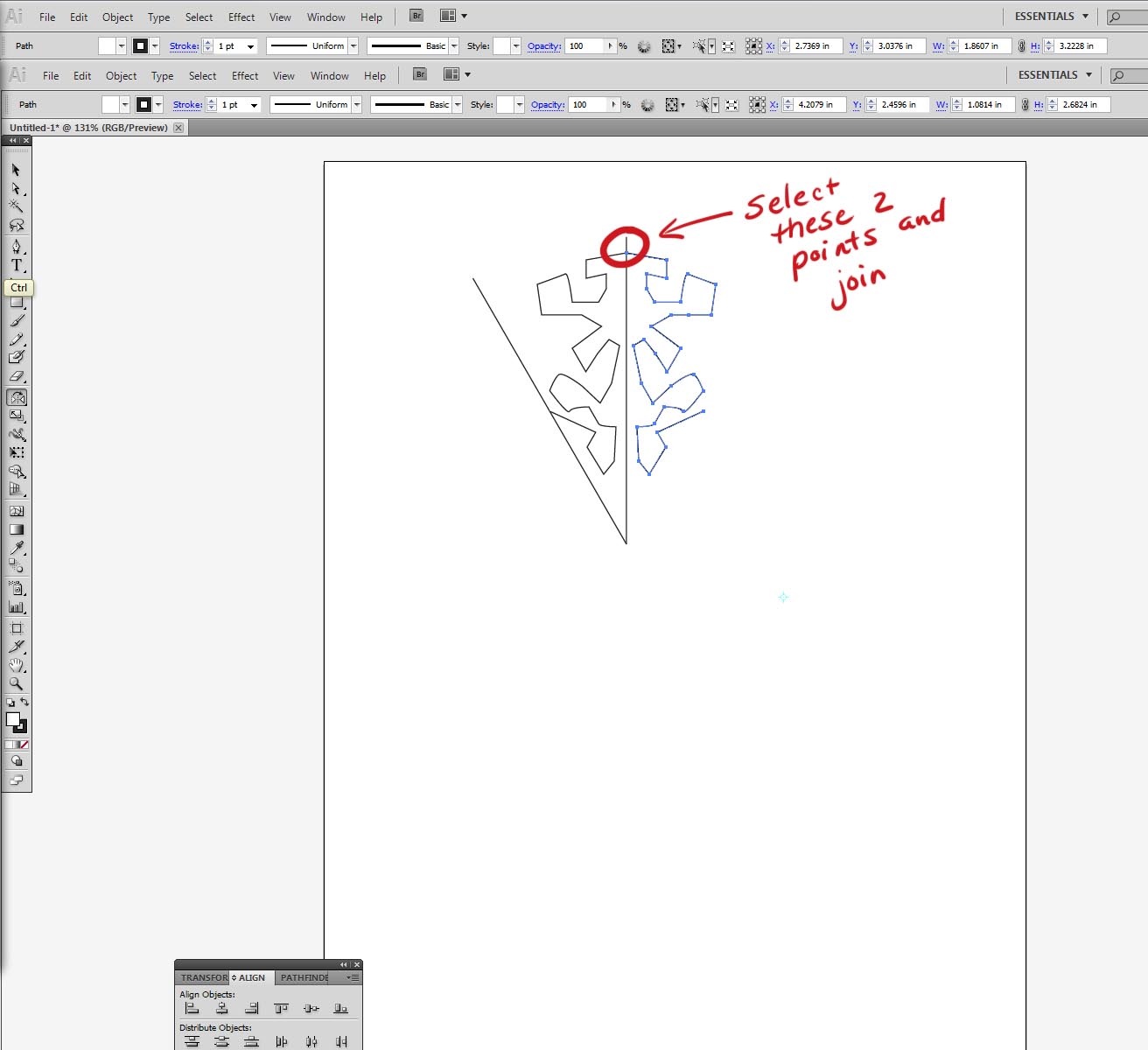The image size is (1148, 1050).
Task: Swap the fill and stroke colors
Action: (24, 703)
